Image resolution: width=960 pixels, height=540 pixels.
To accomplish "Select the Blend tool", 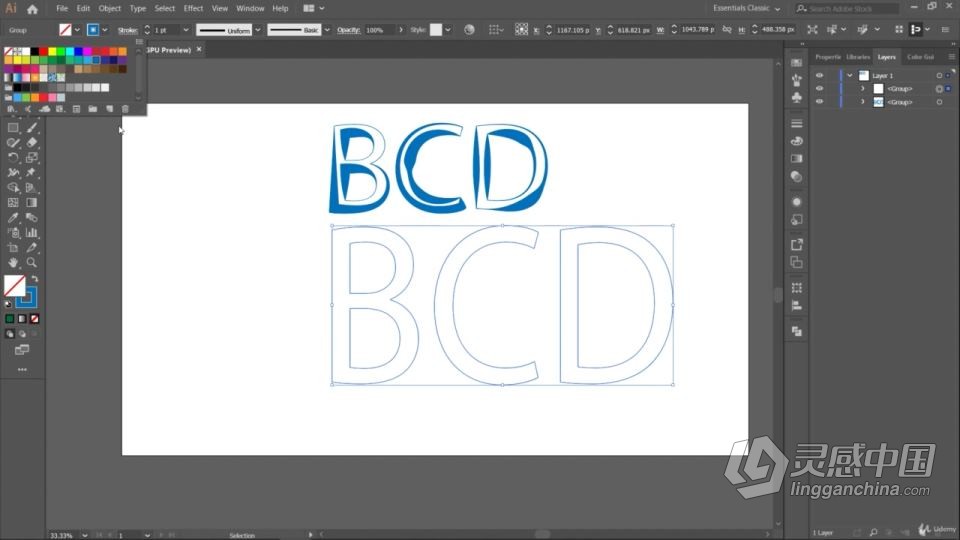I will click(32, 217).
